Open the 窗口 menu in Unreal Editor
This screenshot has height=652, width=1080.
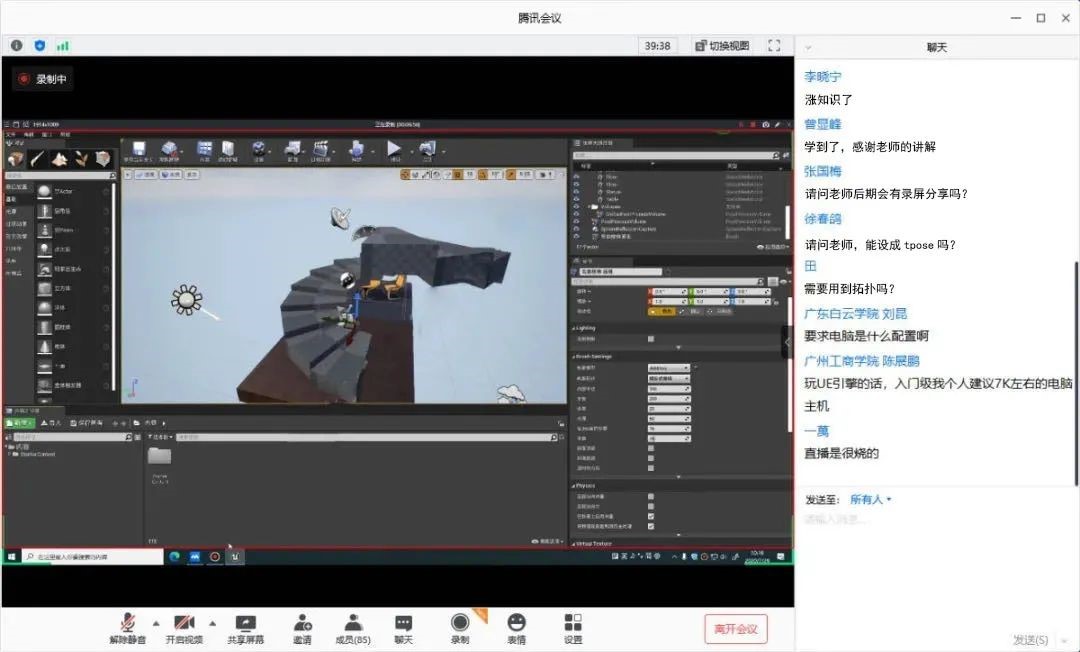click(47, 134)
